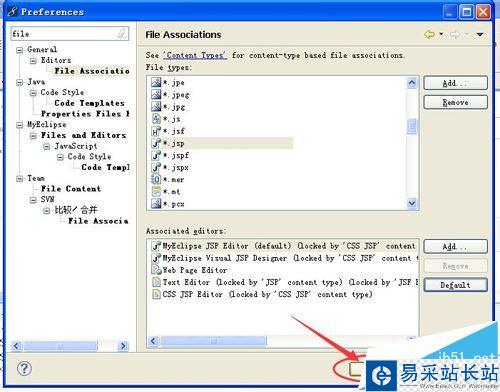Open the Content Types link
Screen dimensions: 500x392
pyautogui.click(x=195, y=55)
